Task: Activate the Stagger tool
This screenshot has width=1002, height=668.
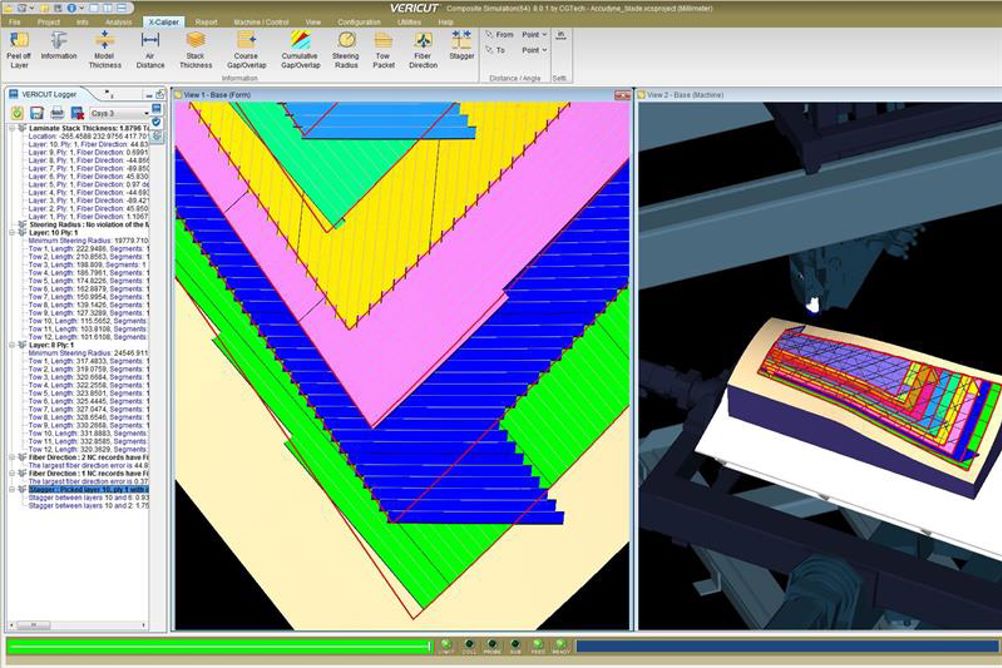Action: [x=461, y=45]
